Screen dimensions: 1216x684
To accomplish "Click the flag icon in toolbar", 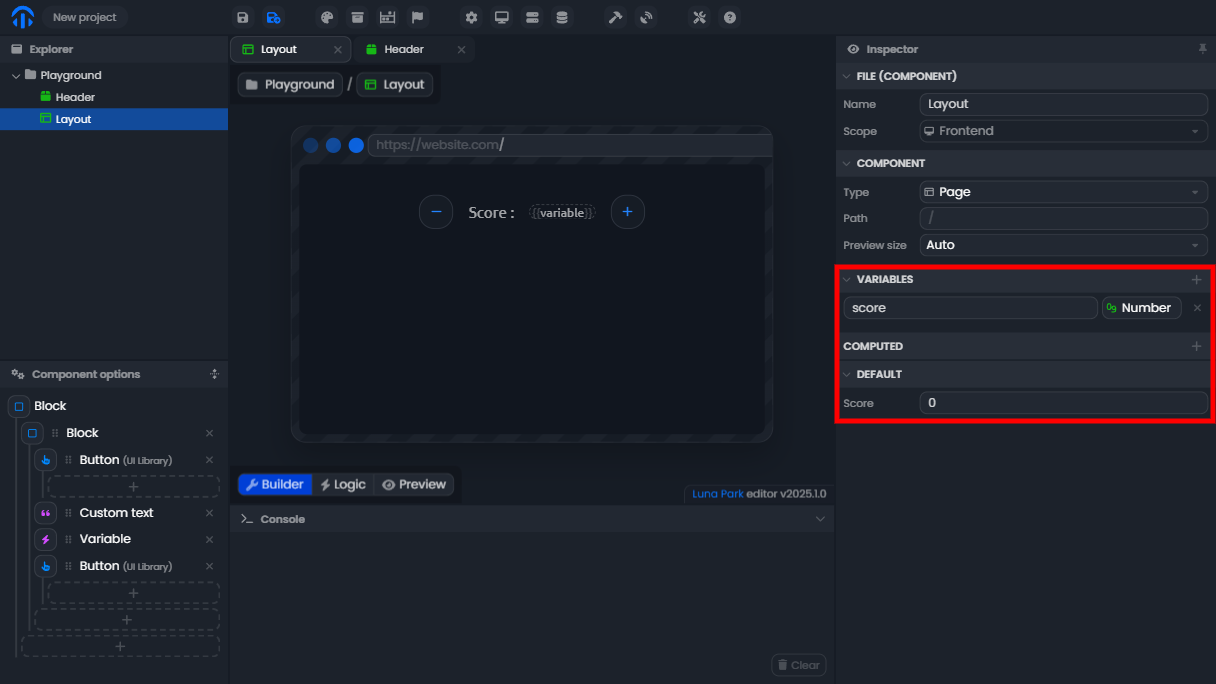I will click(x=418, y=17).
